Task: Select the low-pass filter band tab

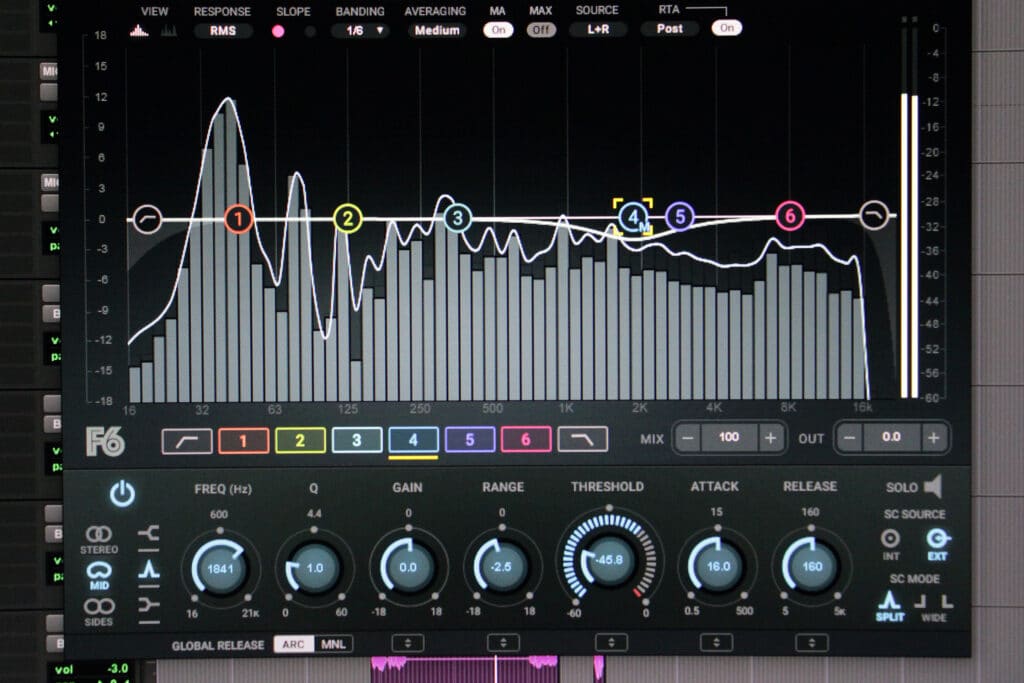Action: click(583, 439)
